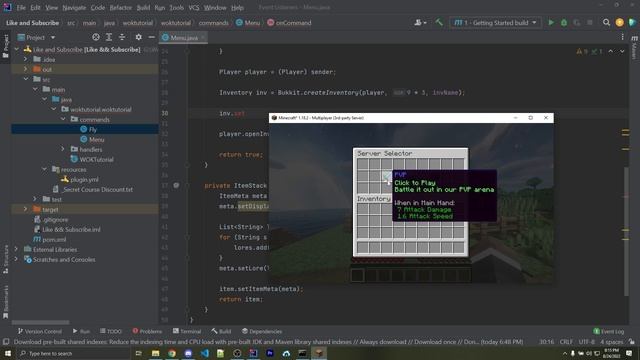Open Version Control tool window
Image resolution: width=640 pixels, height=360 pixels.
pyautogui.click(x=40, y=331)
